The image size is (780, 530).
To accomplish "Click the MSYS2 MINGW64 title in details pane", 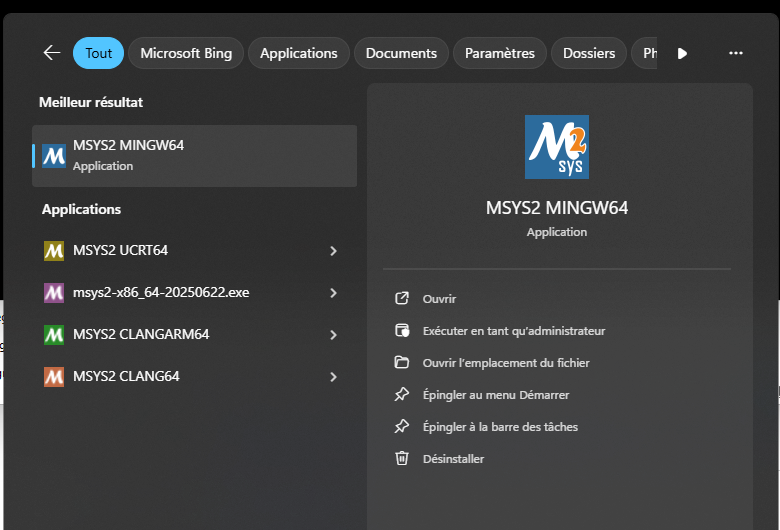I will [557, 208].
